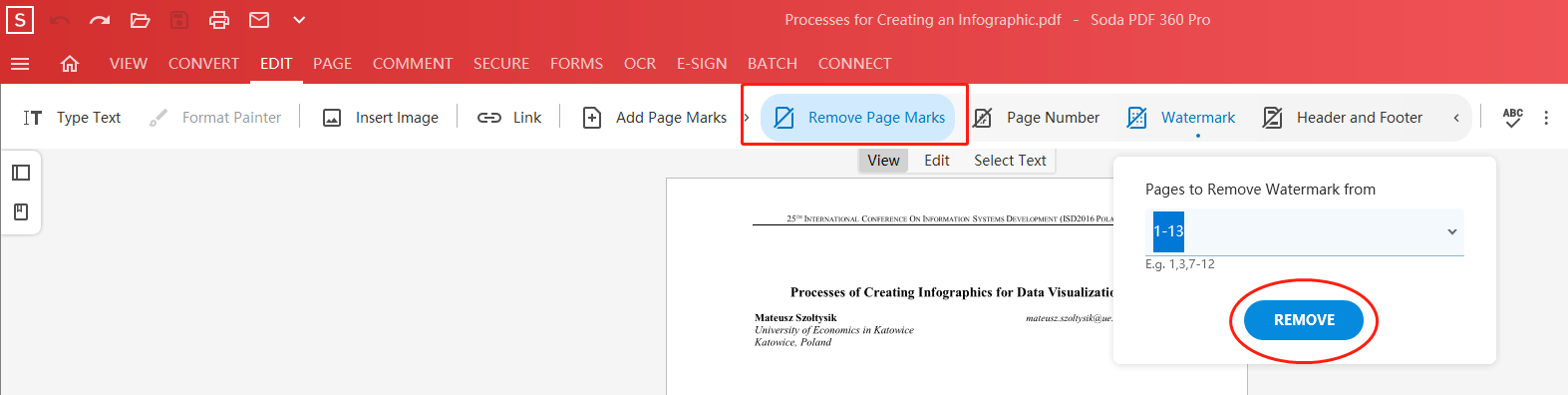
Task: Switch to the EDIT tab
Action: click(276, 64)
